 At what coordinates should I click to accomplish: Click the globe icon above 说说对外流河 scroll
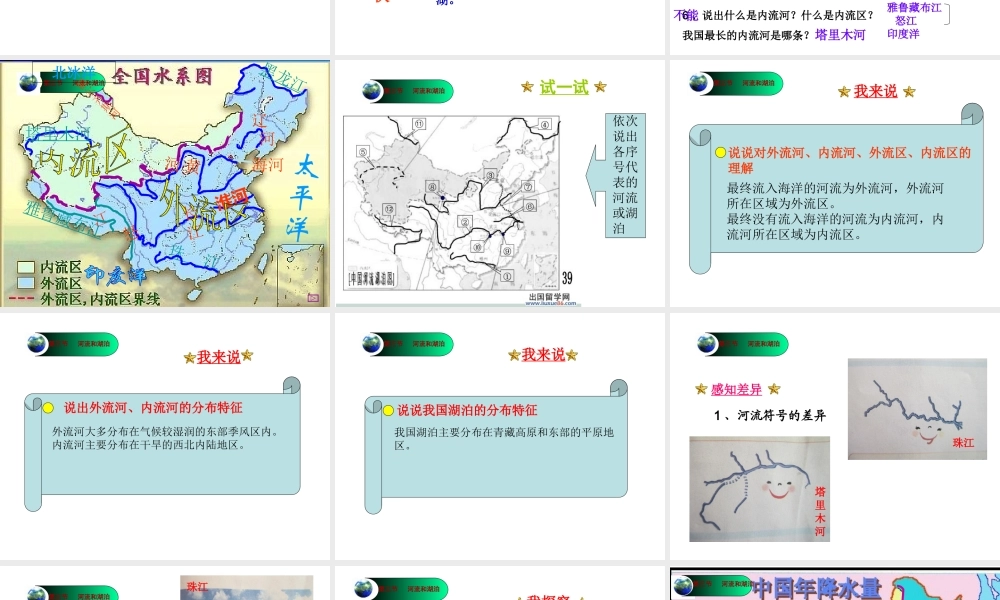click(700, 83)
